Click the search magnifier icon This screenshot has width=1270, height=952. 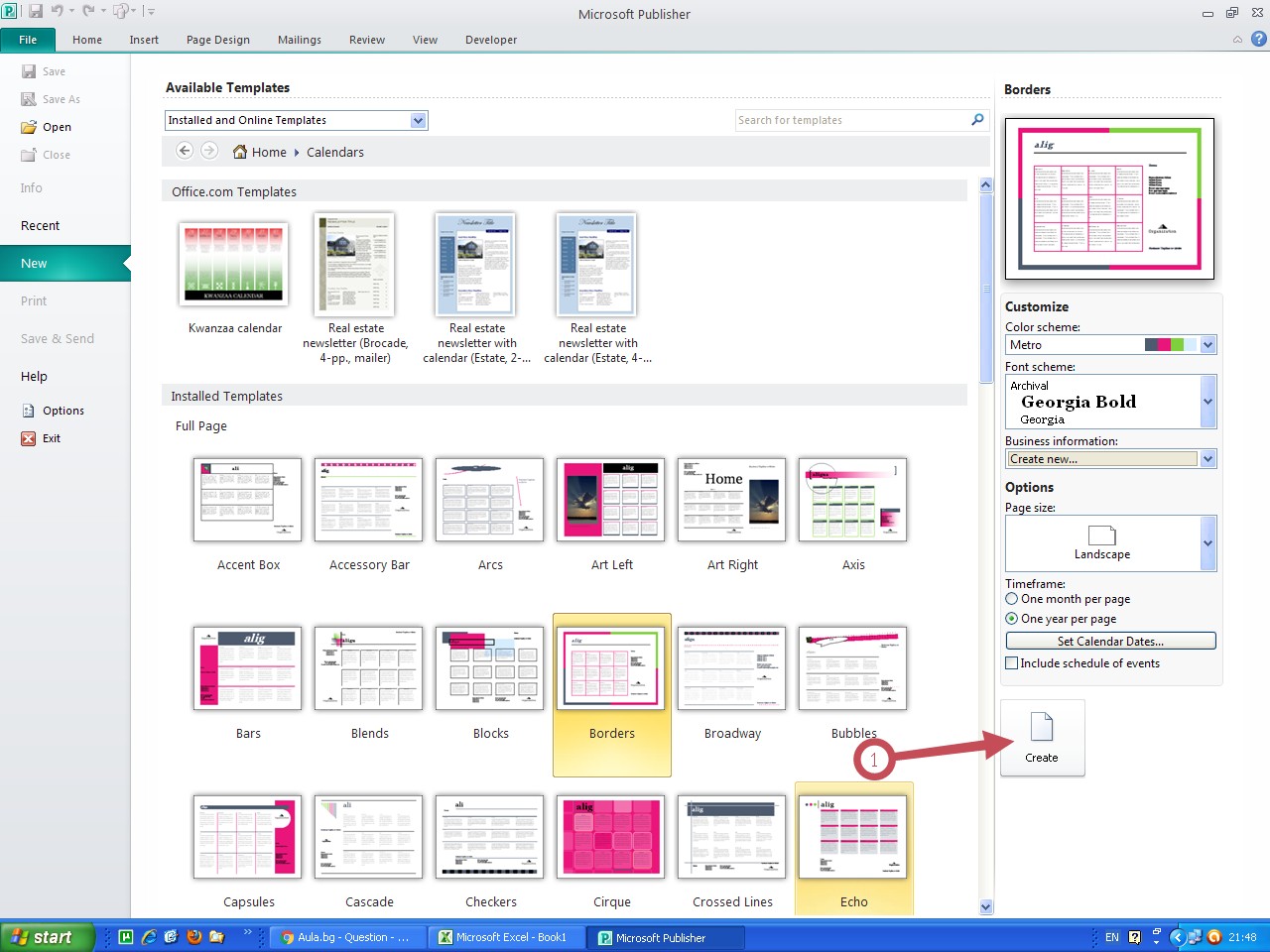(x=977, y=120)
